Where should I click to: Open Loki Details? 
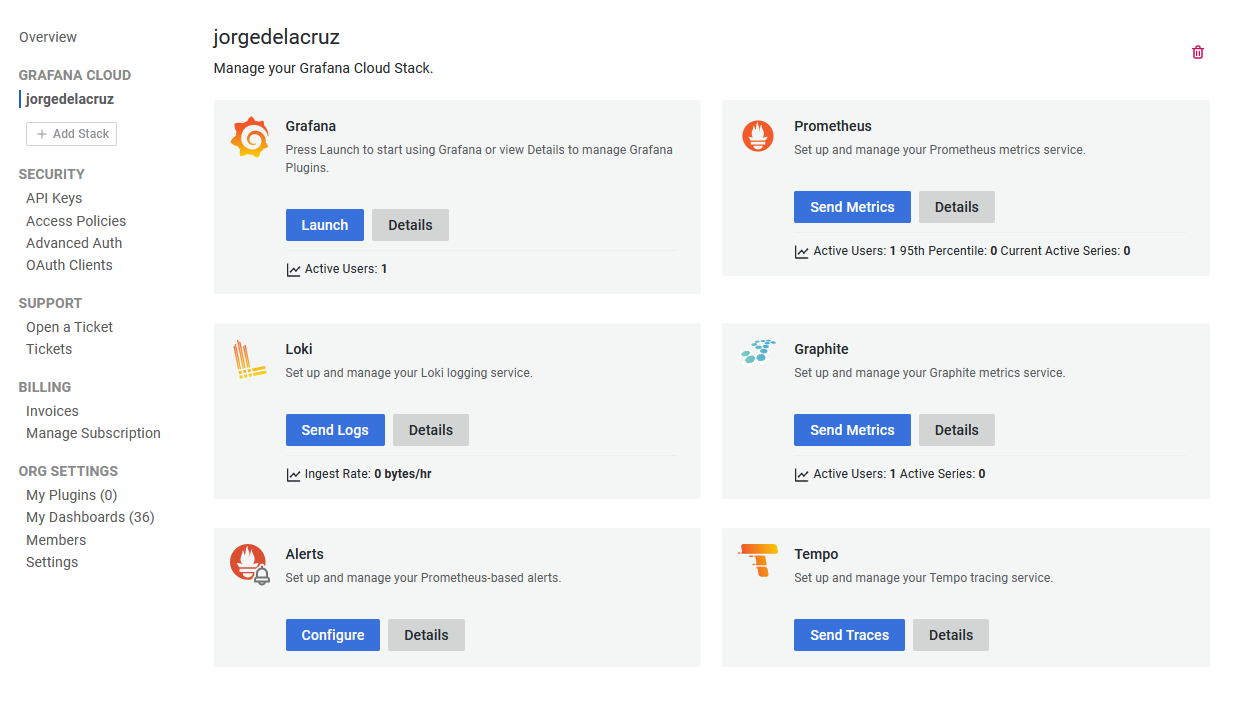[x=431, y=430]
